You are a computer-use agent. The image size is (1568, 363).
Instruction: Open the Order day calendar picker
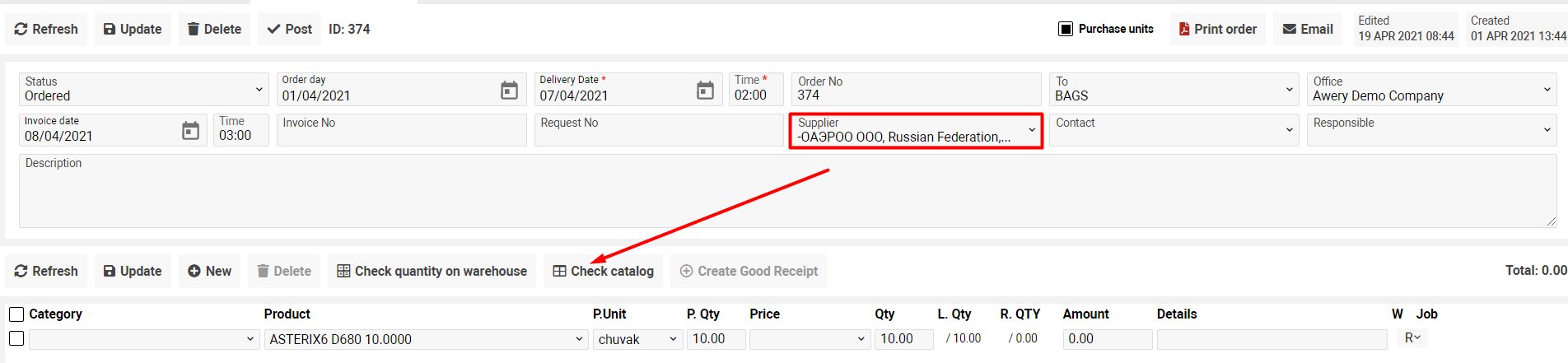(x=509, y=91)
